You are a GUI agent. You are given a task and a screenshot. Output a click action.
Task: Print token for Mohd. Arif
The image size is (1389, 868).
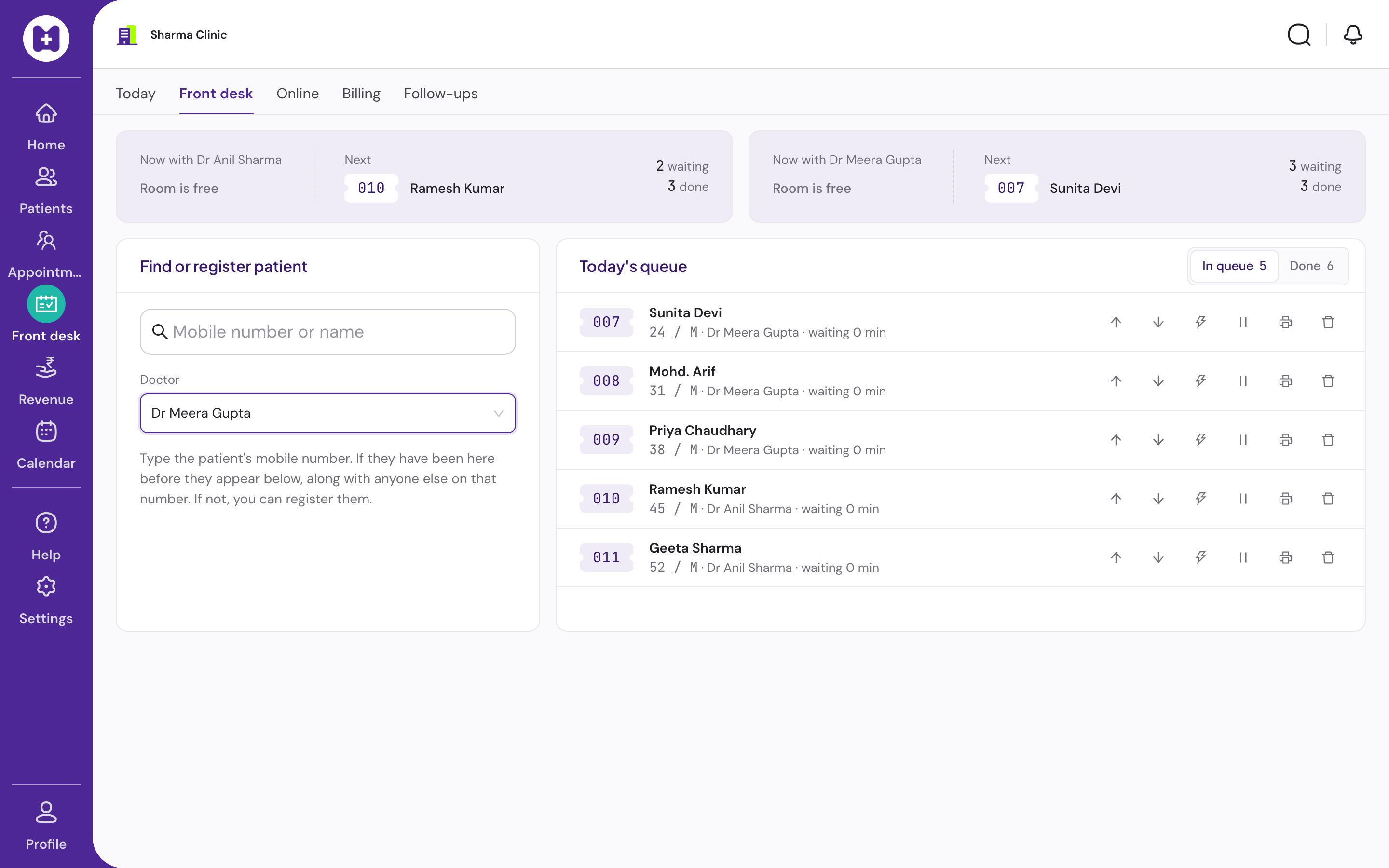[1286, 381]
